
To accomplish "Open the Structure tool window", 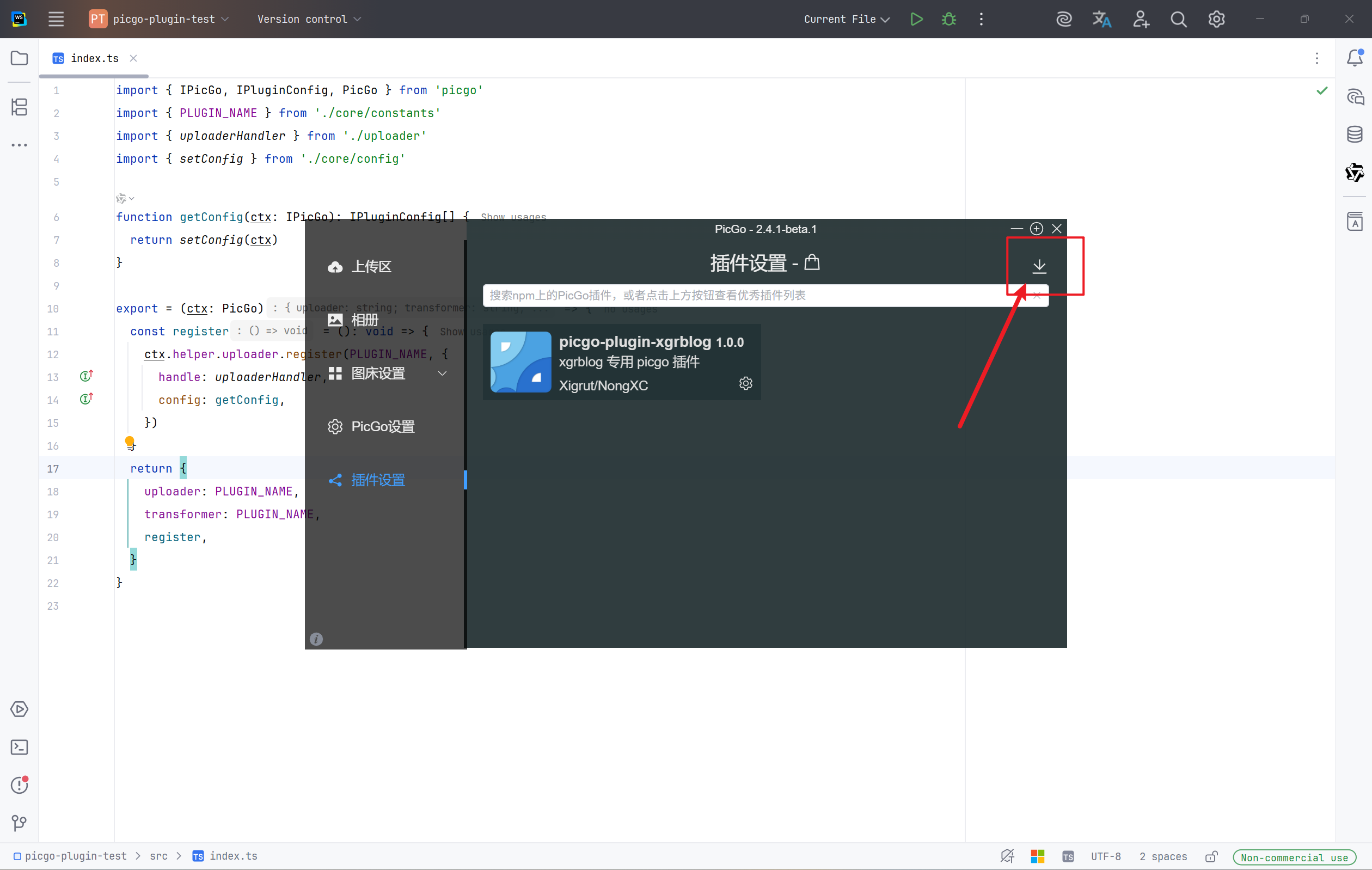I will [x=20, y=107].
